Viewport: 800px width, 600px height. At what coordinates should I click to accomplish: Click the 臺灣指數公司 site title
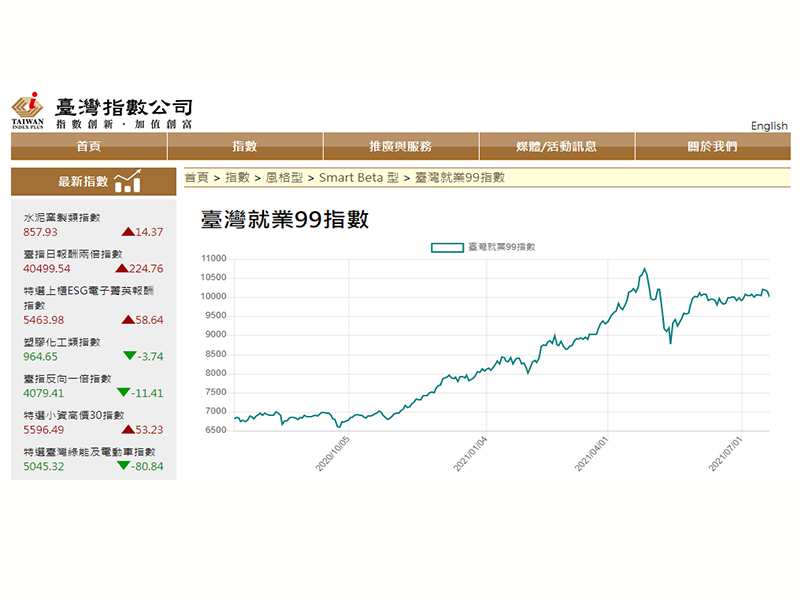coord(124,108)
